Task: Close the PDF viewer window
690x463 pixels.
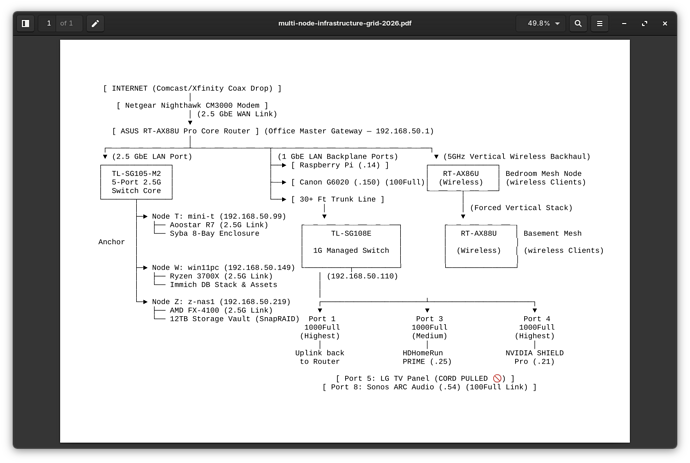Action: pos(665,23)
